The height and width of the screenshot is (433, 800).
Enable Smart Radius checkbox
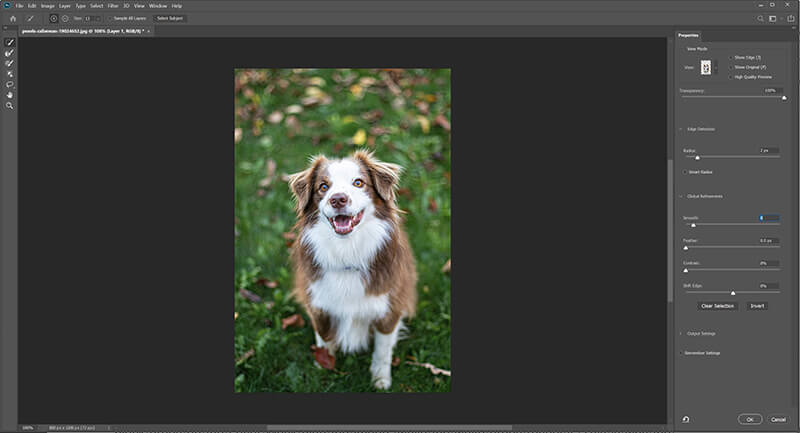[684, 172]
